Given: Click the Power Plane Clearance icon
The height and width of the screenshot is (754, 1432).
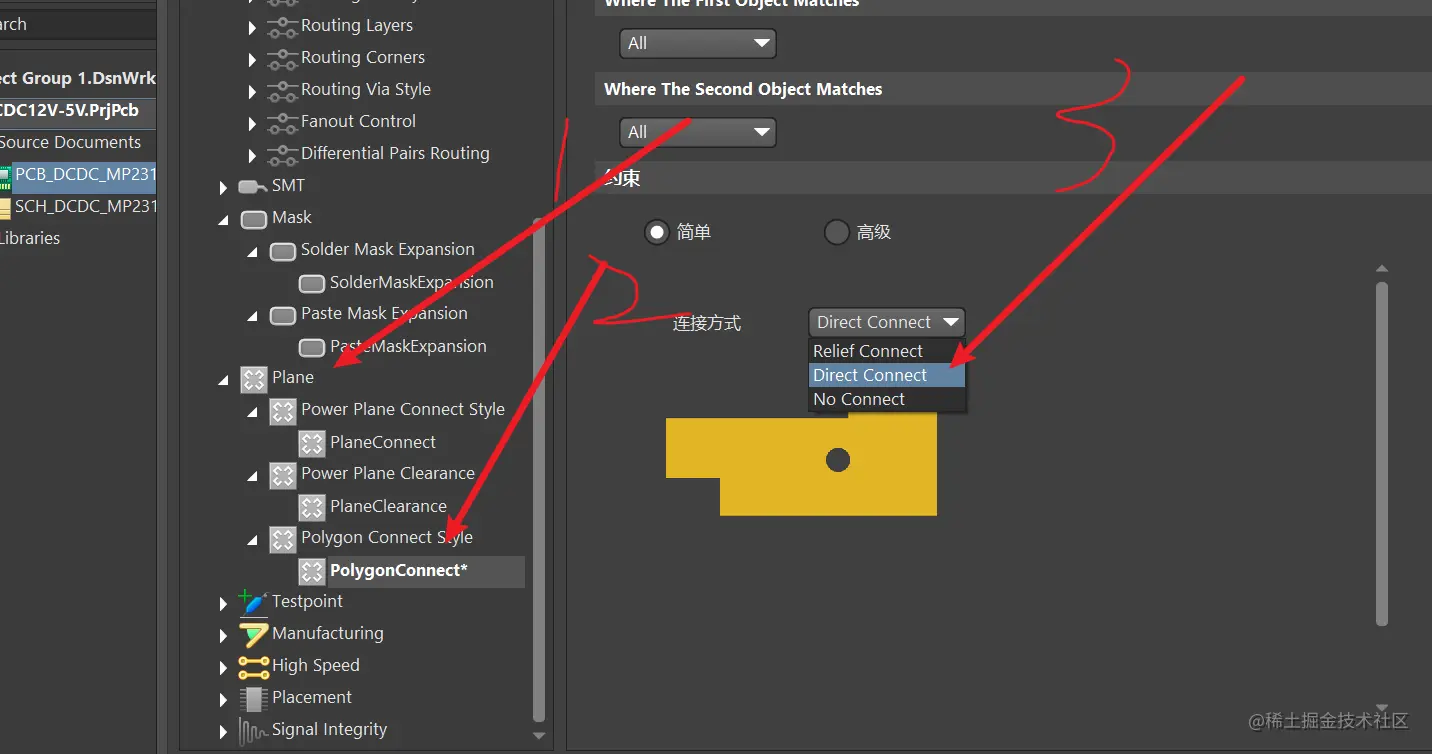Looking at the screenshot, I should [x=283, y=474].
